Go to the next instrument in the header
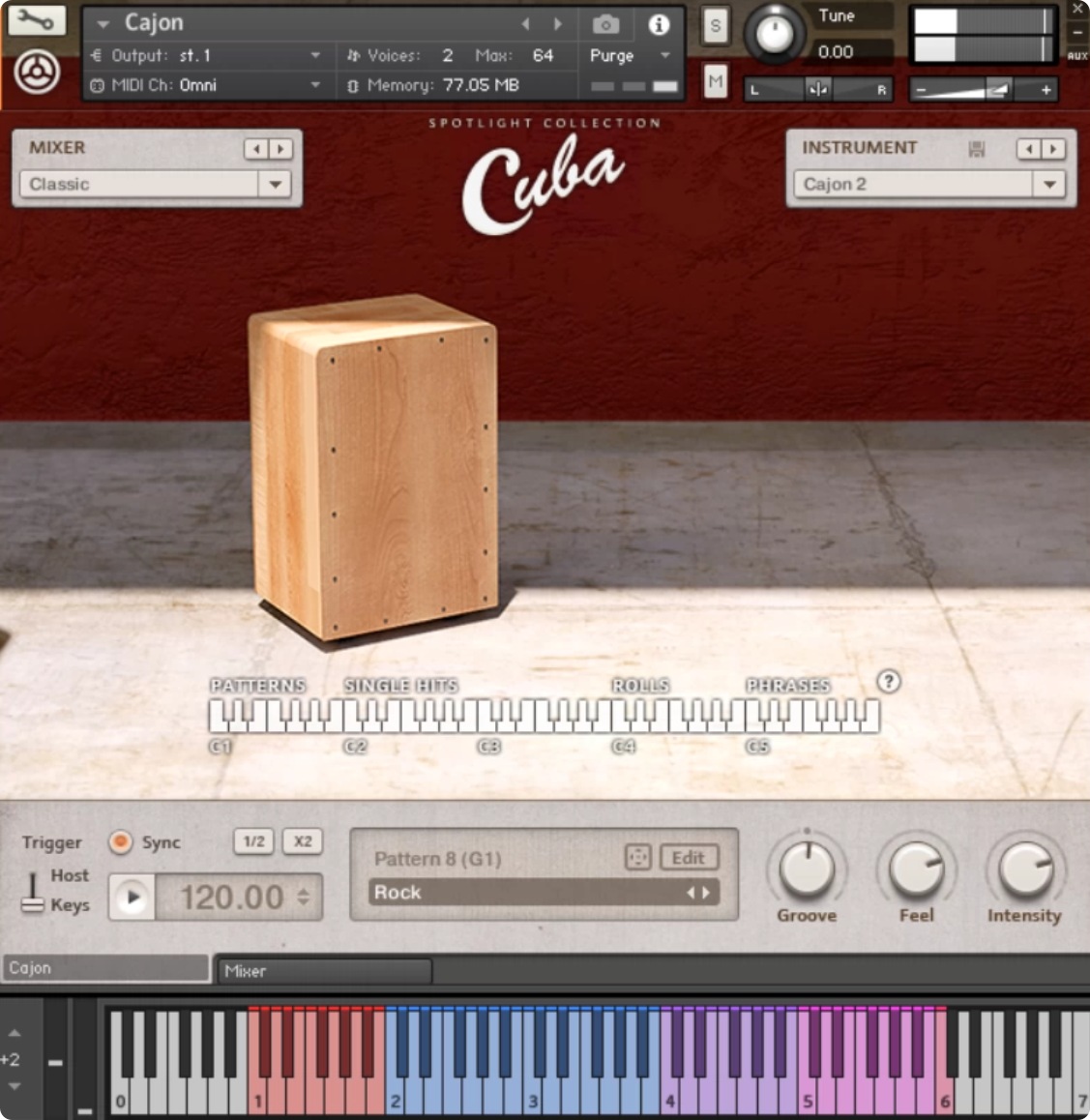The width and height of the screenshot is (1090, 1120). [558, 24]
